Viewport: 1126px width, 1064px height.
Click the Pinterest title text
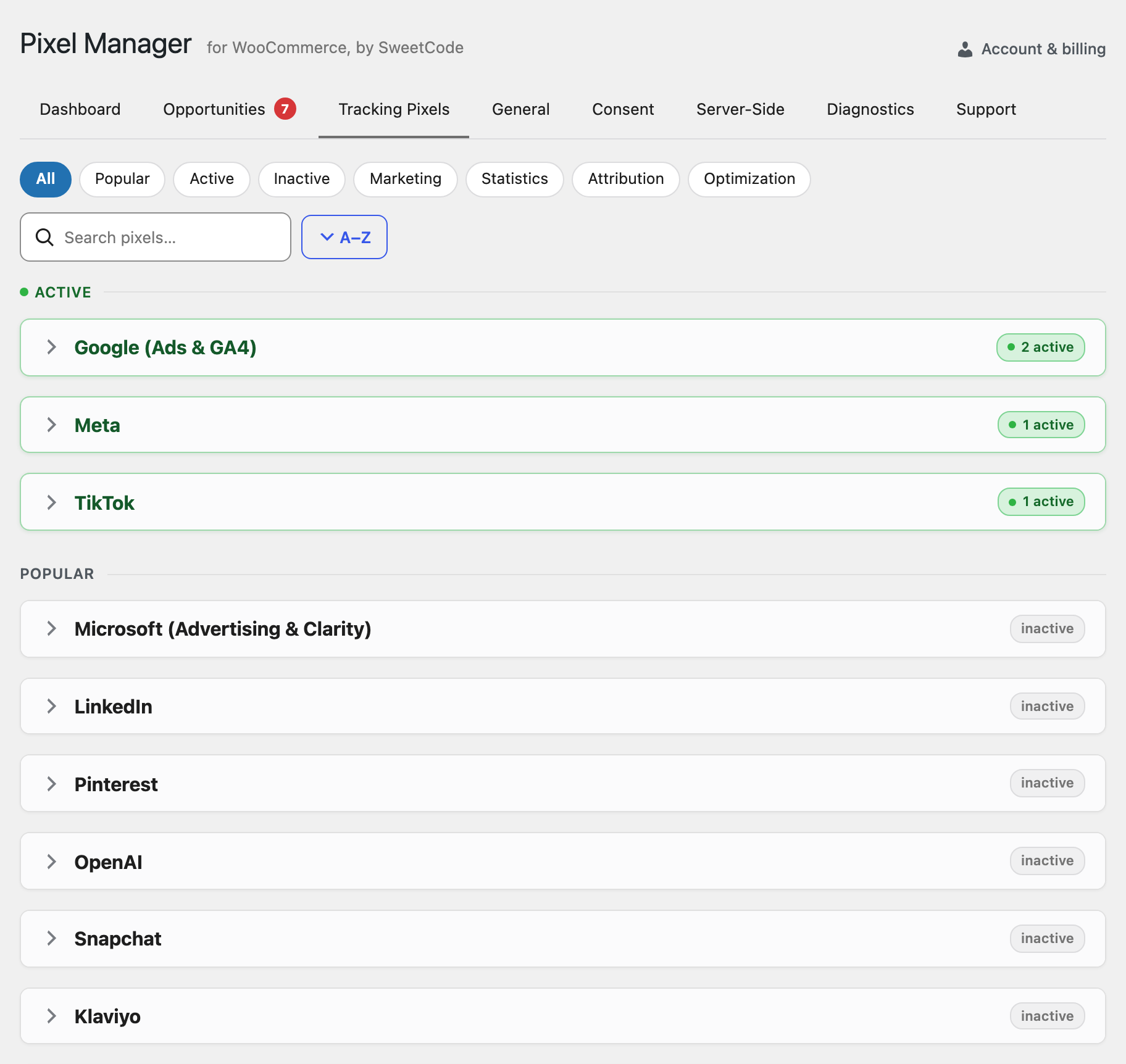[116, 784]
